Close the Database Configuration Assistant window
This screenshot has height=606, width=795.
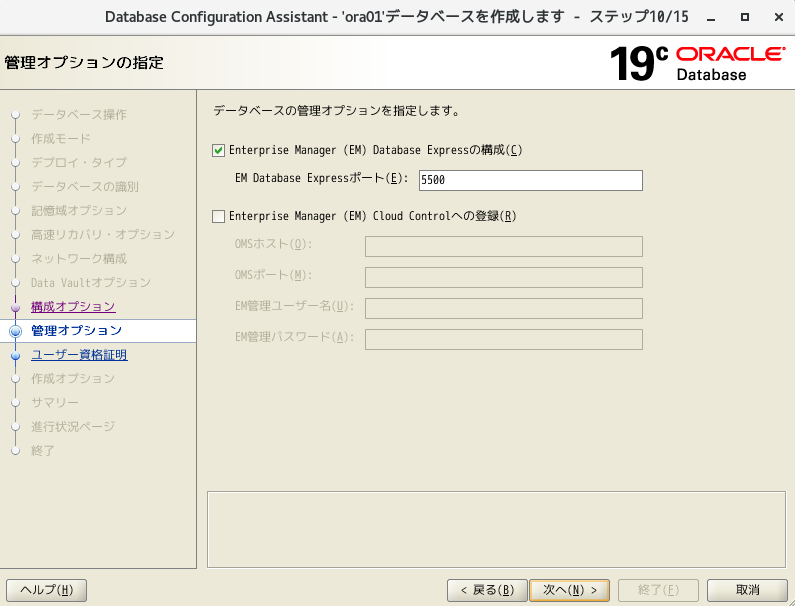tap(779, 17)
